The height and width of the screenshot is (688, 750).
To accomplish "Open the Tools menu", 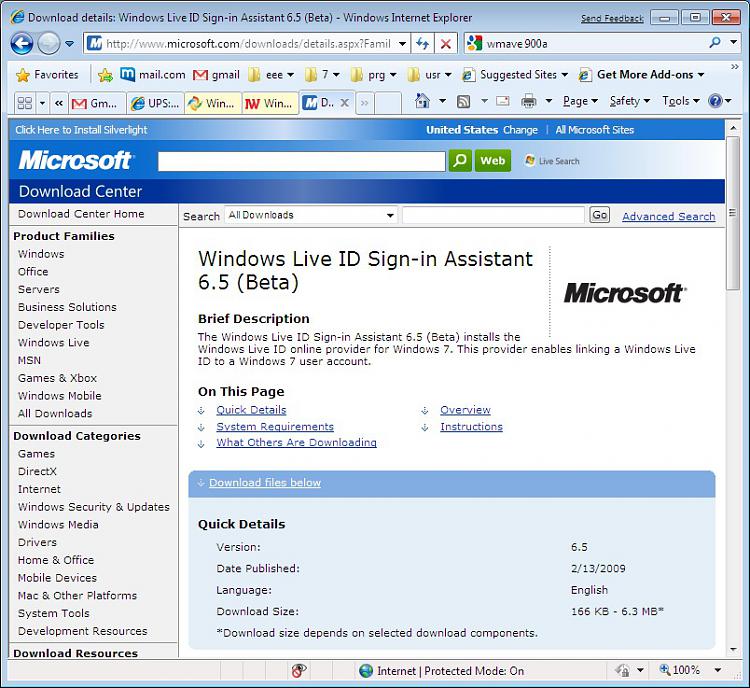I will tap(681, 101).
